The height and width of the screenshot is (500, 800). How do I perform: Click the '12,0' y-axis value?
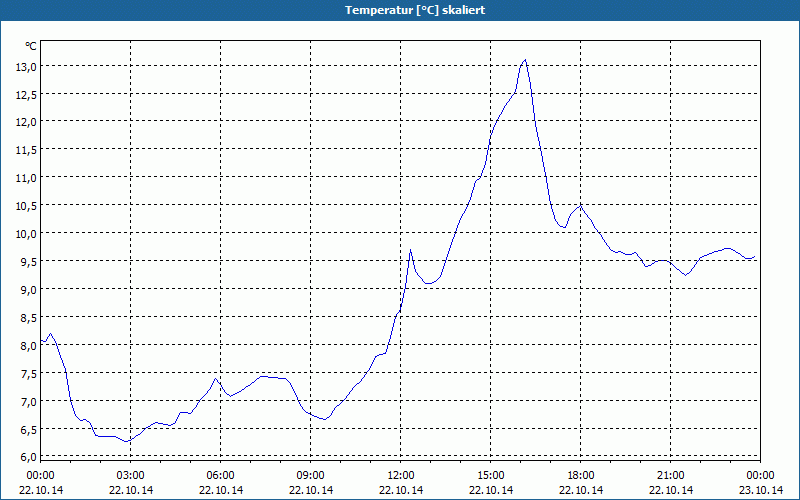27,122
